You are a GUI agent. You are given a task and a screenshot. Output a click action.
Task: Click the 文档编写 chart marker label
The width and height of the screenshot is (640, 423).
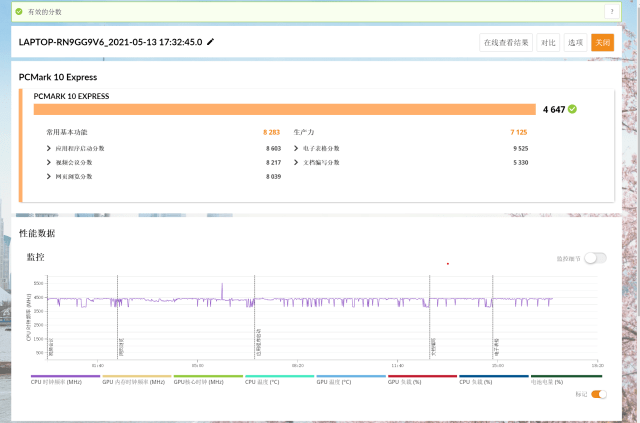(433, 347)
